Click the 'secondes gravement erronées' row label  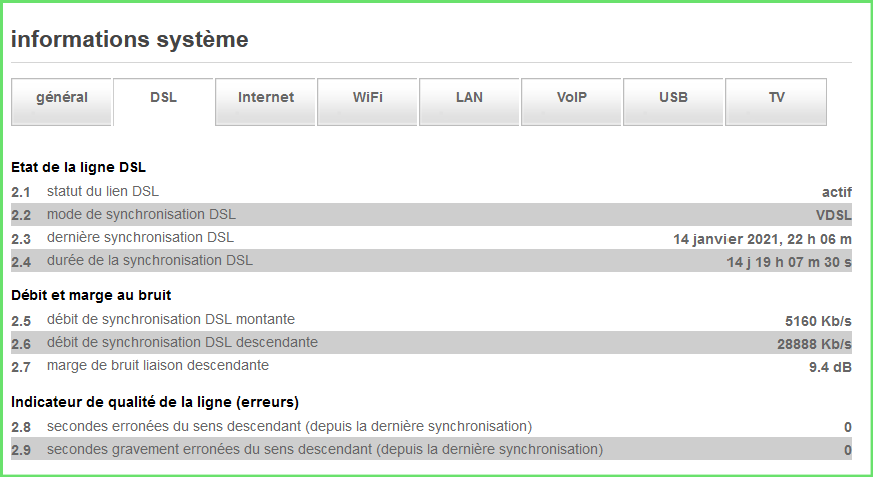click(325, 450)
